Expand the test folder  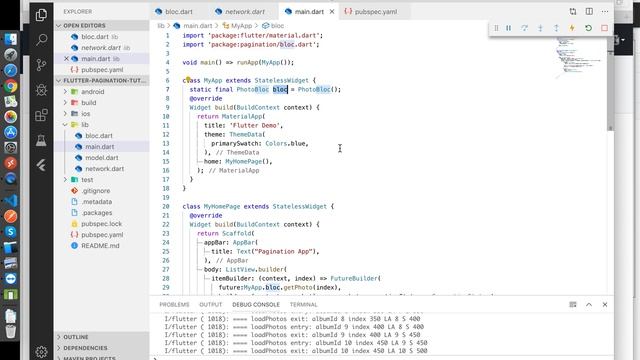102,180
